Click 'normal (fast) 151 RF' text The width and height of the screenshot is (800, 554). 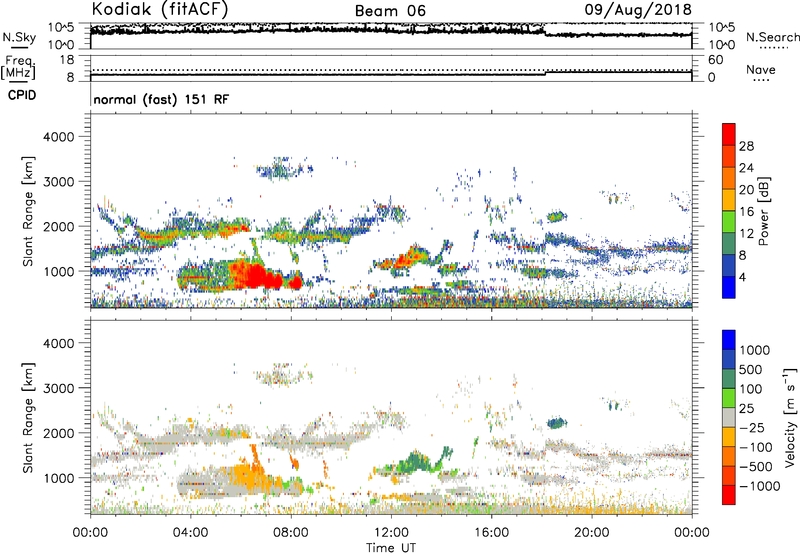(161, 99)
